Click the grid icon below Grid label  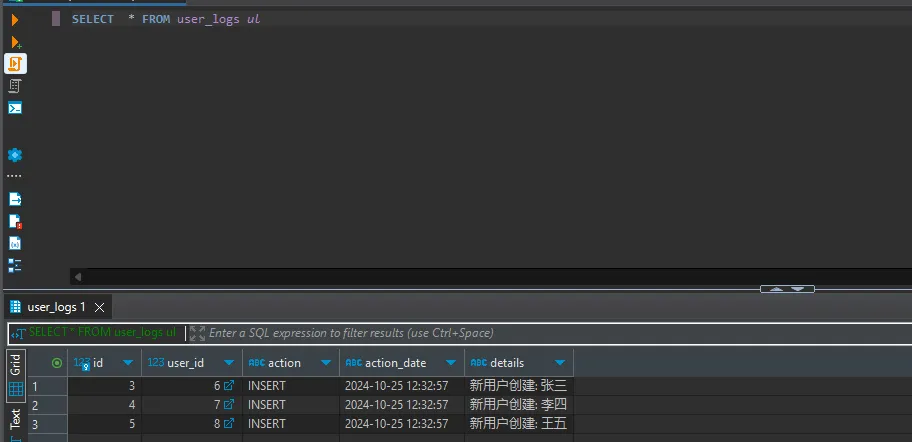pos(16,388)
